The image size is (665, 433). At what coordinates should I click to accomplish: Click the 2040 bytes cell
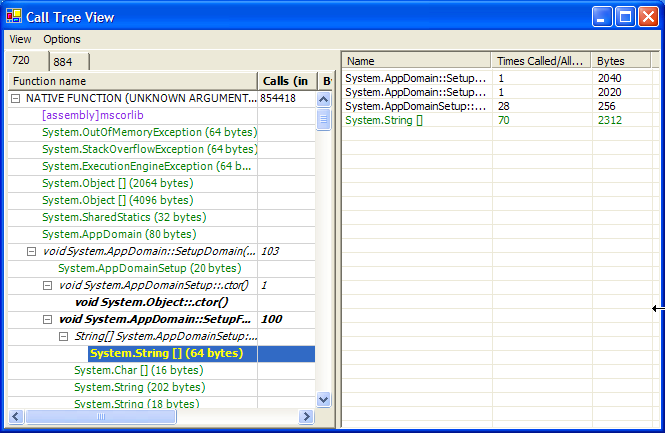pos(610,78)
